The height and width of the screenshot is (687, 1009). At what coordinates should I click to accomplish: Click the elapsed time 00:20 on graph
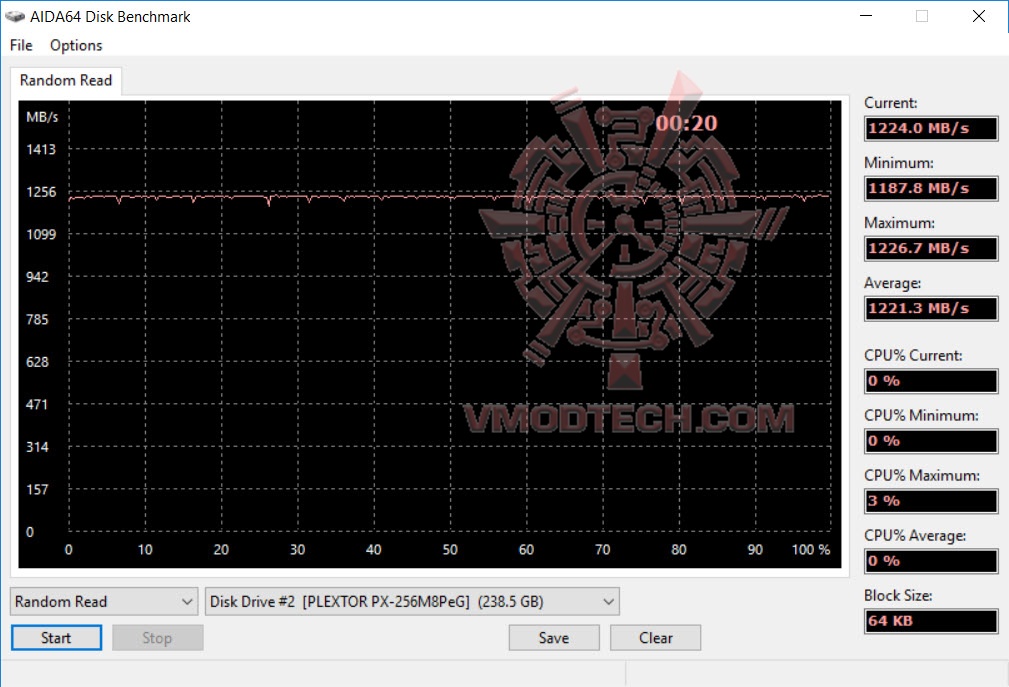click(x=686, y=123)
